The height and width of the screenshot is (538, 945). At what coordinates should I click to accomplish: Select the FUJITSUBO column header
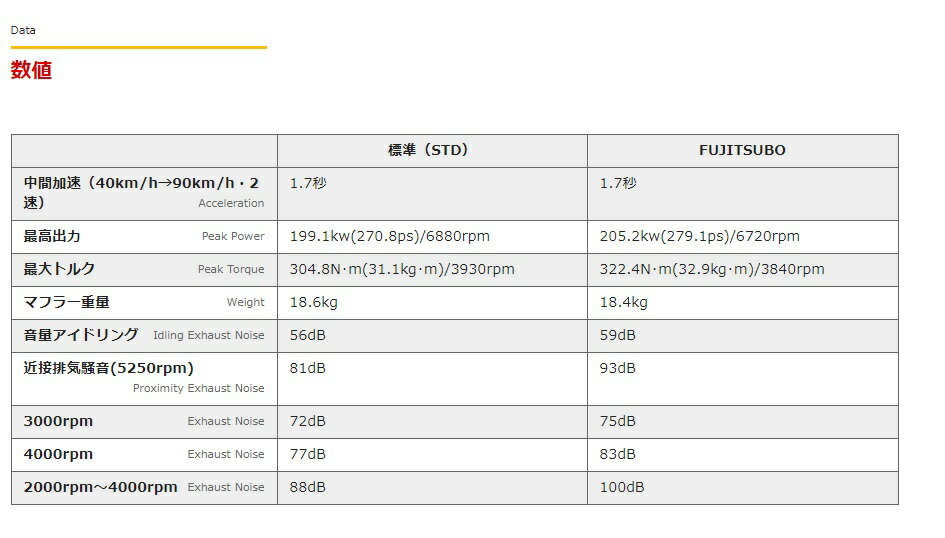[742, 150]
